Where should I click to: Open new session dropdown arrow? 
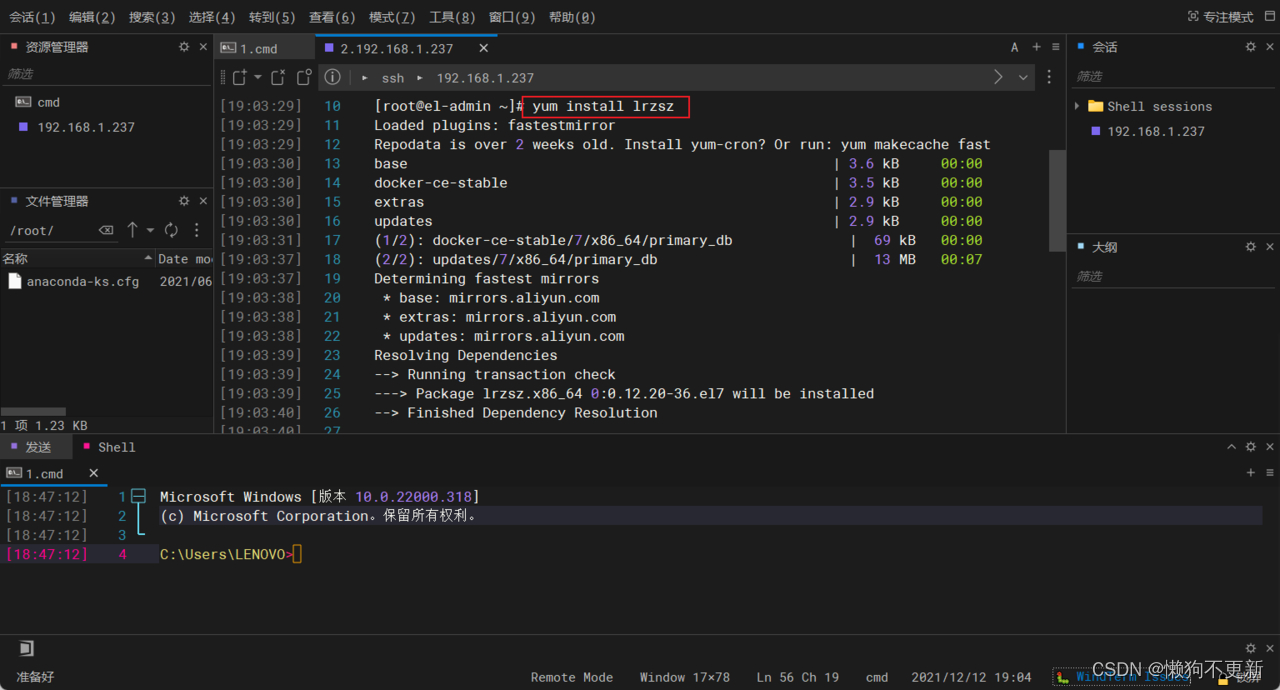[x=258, y=77]
